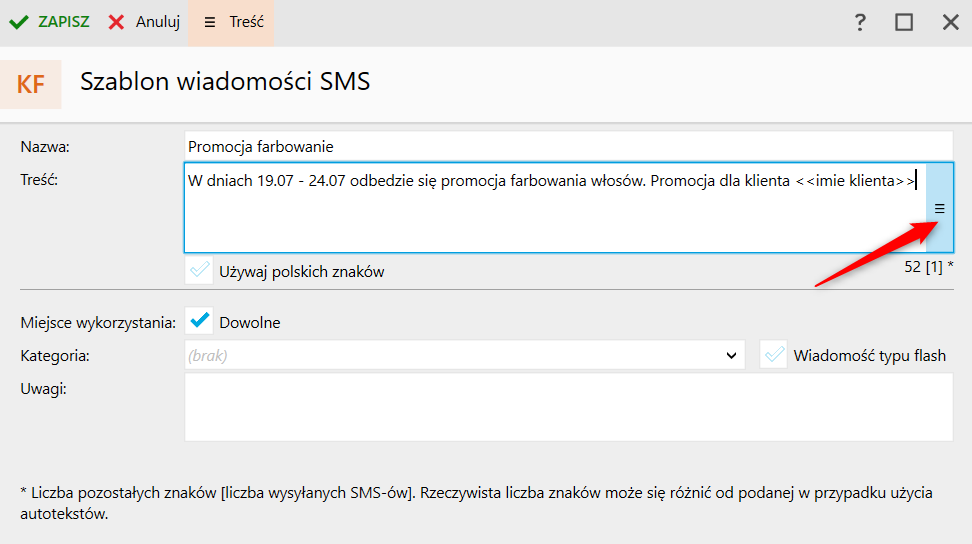972x544 pixels.
Task: Click the remaining characters counter 52 [1]
Action: click(x=928, y=267)
